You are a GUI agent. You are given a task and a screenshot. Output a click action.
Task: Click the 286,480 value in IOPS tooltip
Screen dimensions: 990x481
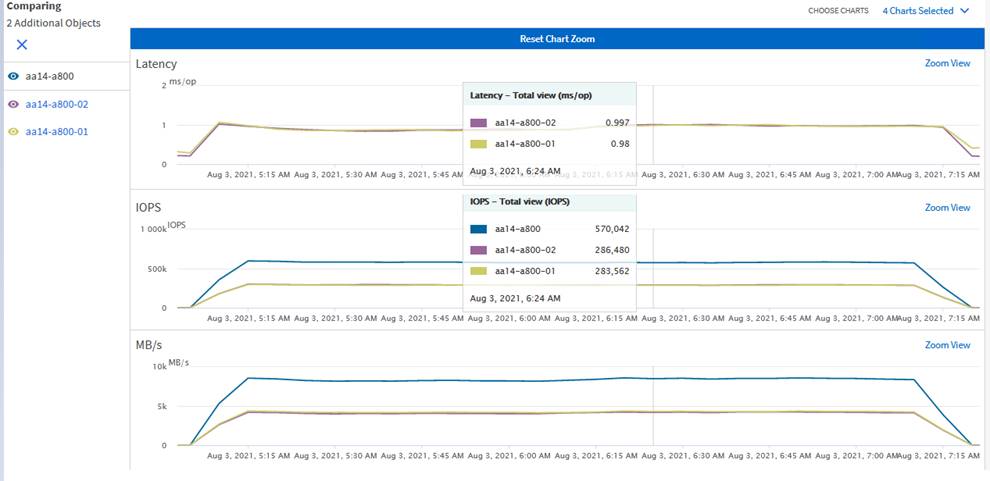(x=612, y=250)
